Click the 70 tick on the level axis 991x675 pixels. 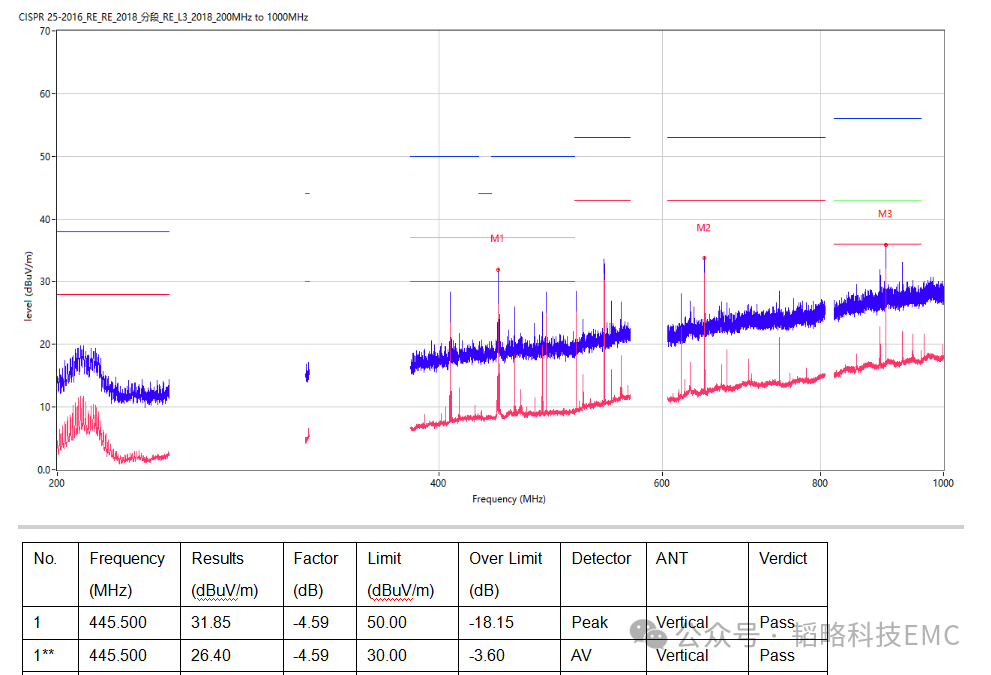[x=44, y=31]
